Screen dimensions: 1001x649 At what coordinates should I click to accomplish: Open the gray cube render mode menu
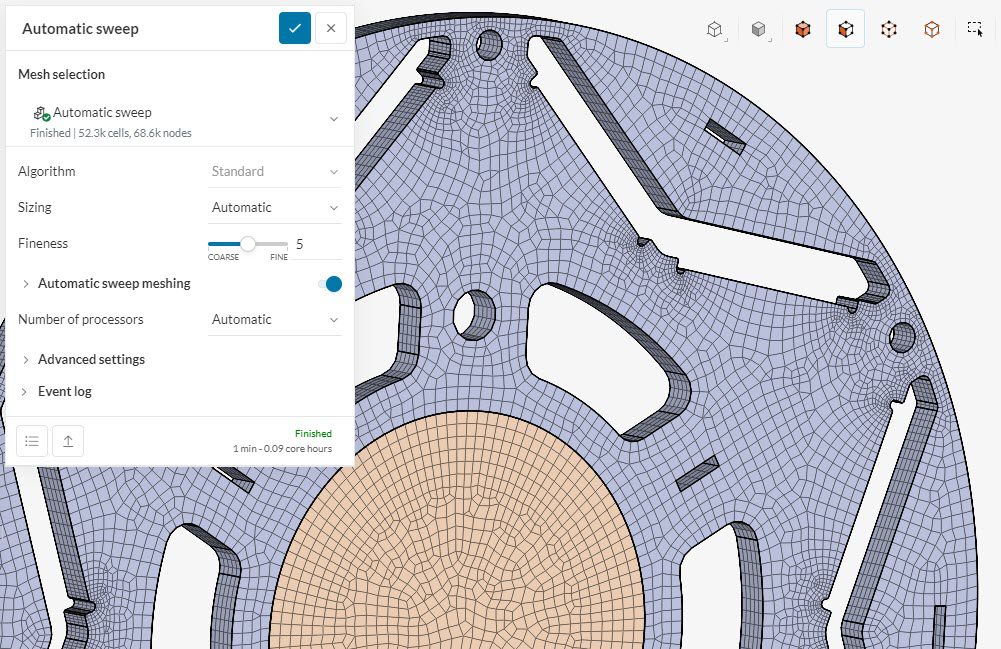pyautogui.click(x=759, y=30)
